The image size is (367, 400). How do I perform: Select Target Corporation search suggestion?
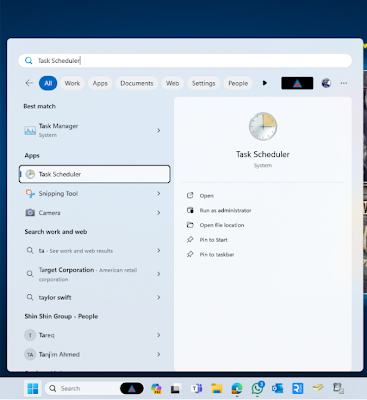point(95,274)
